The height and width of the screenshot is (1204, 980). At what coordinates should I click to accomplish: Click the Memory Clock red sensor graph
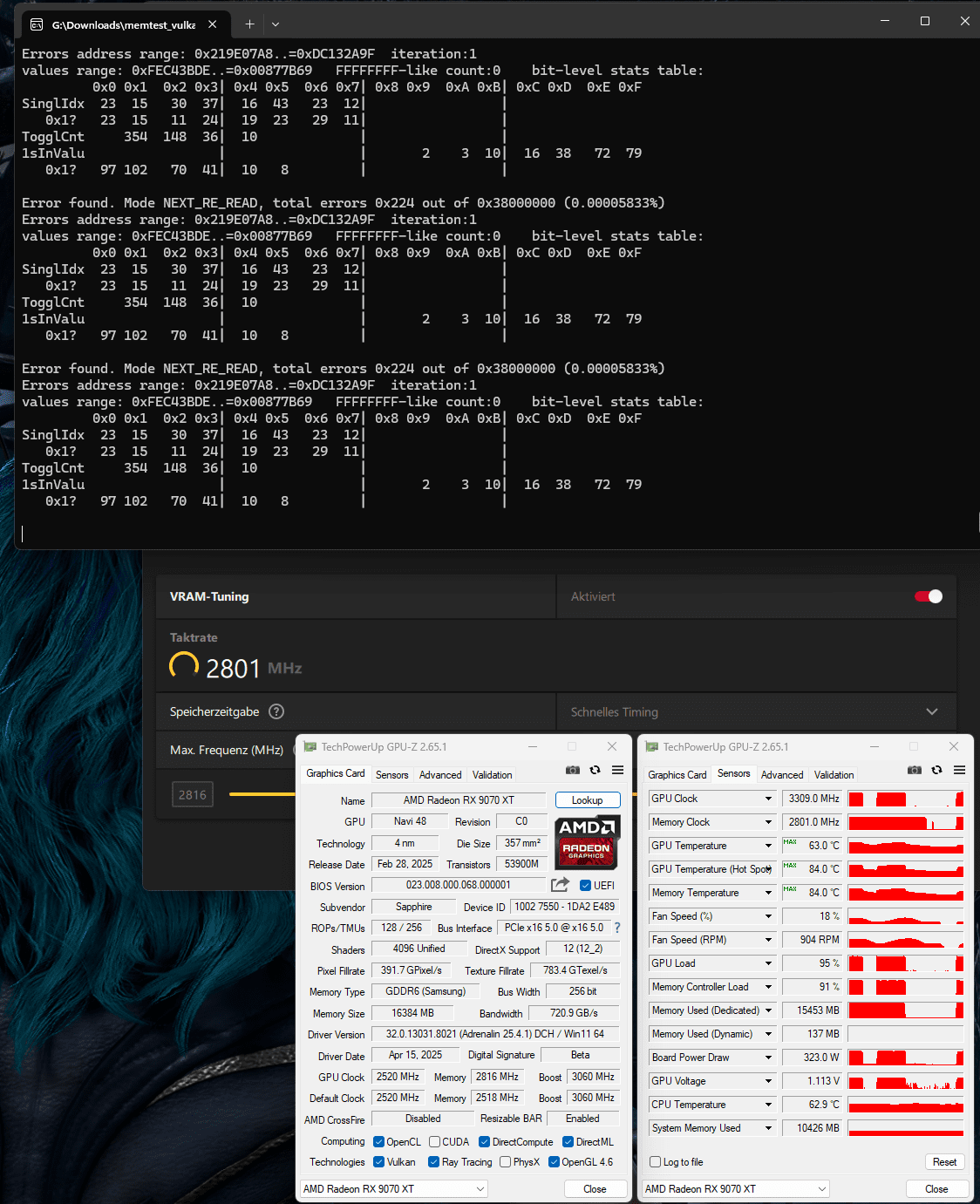[906, 822]
